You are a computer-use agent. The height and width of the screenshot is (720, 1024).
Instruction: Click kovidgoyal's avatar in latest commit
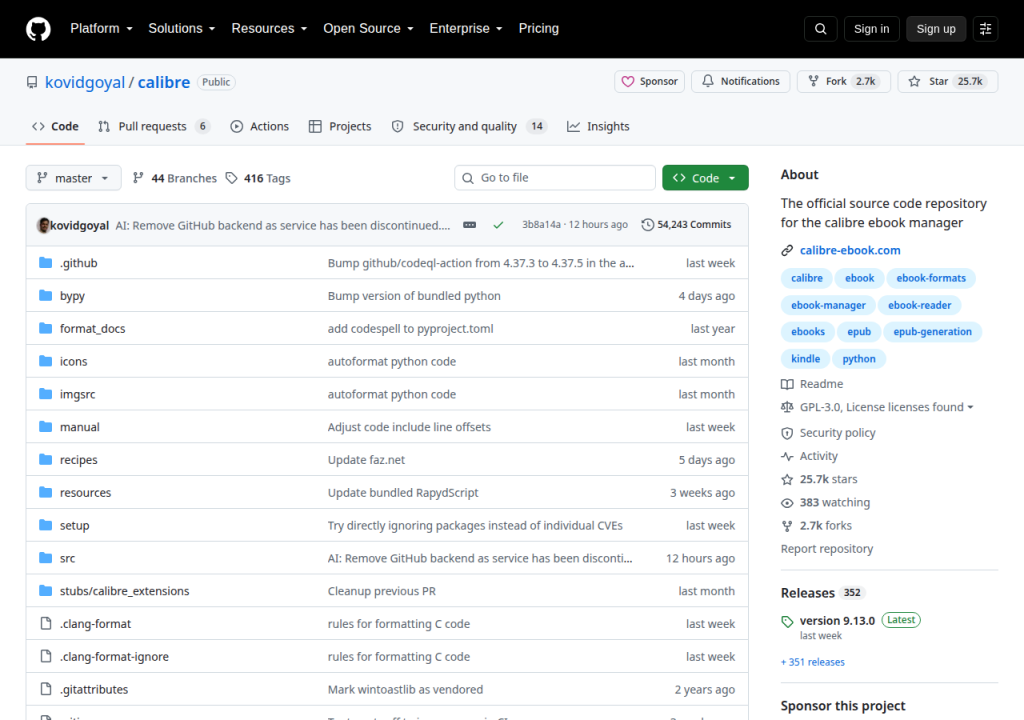[x=44, y=225]
